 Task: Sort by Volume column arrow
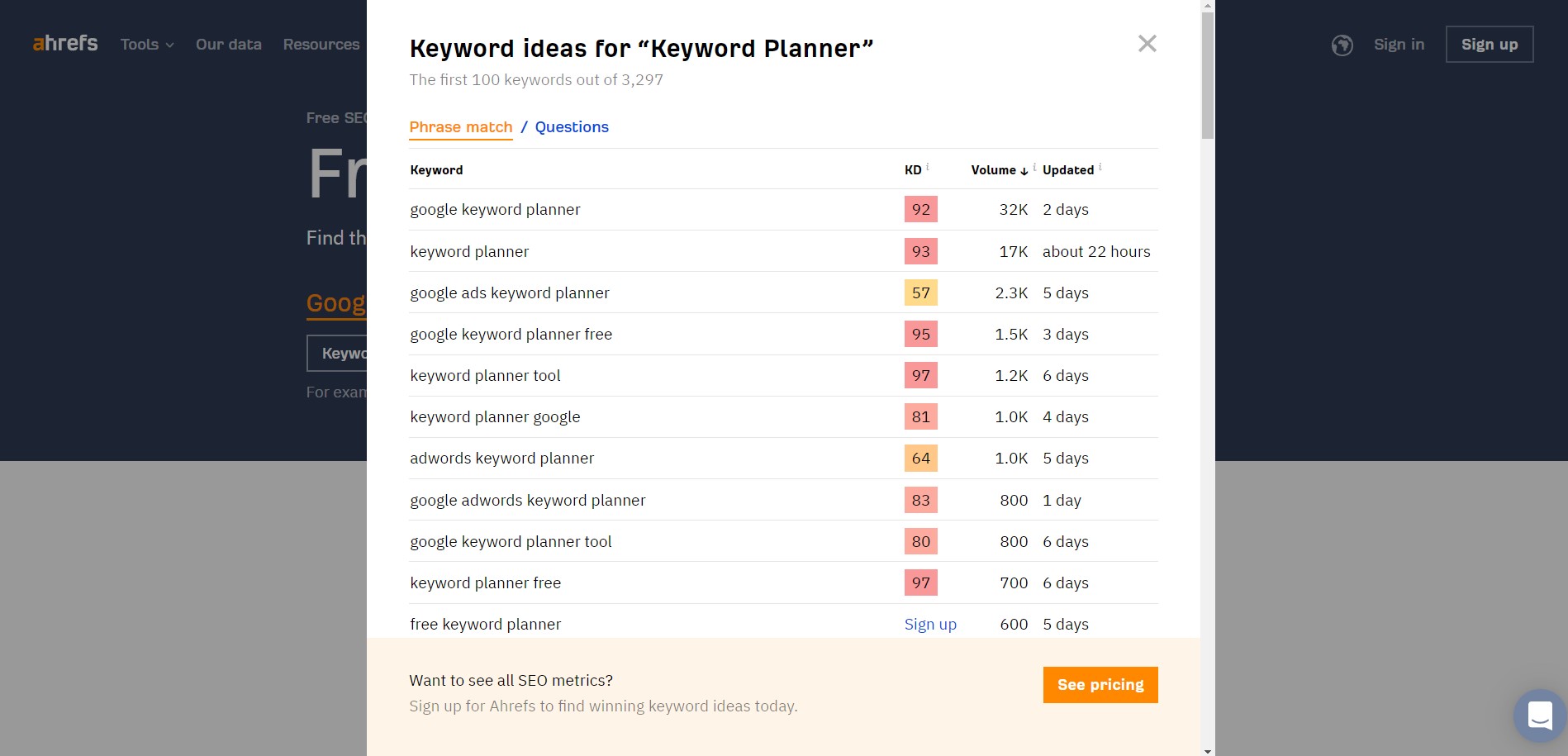1024,171
